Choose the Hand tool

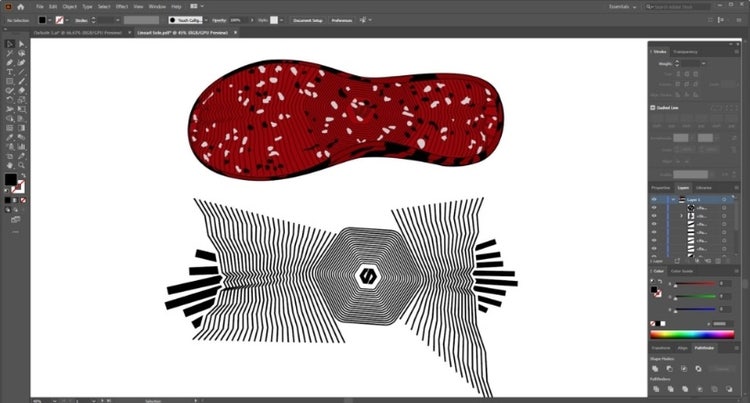click(x=10, y=165)
